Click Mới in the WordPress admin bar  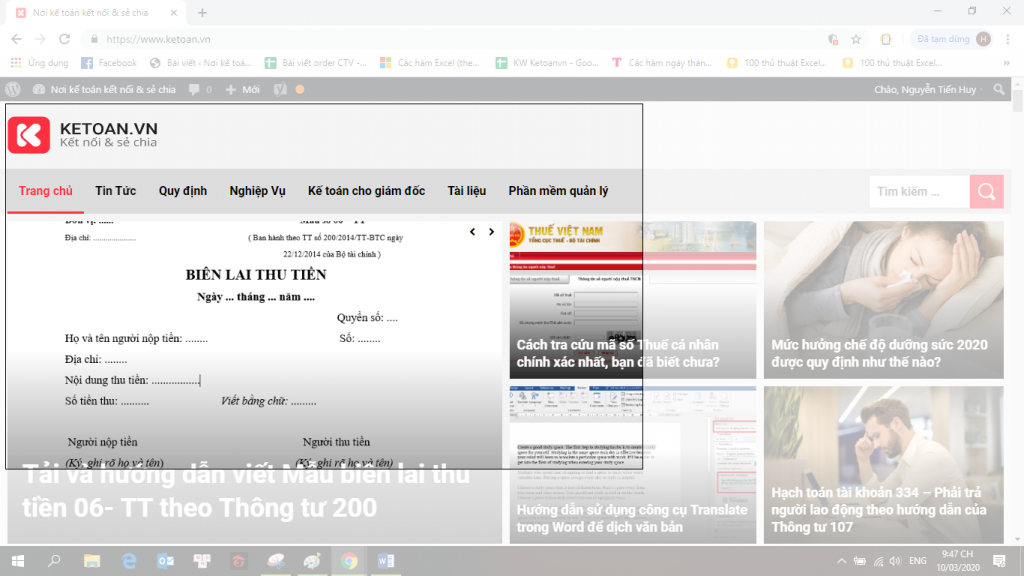point(242,89)
